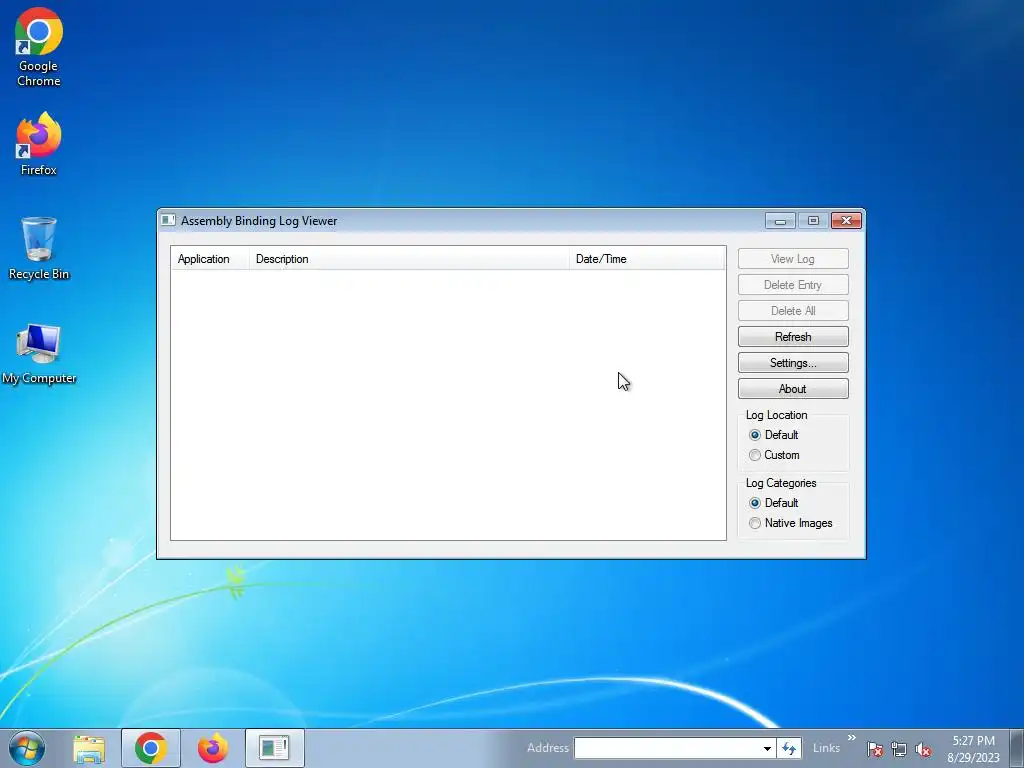
Task: Click the muted volume tray icon
Action: click(923, 749)
